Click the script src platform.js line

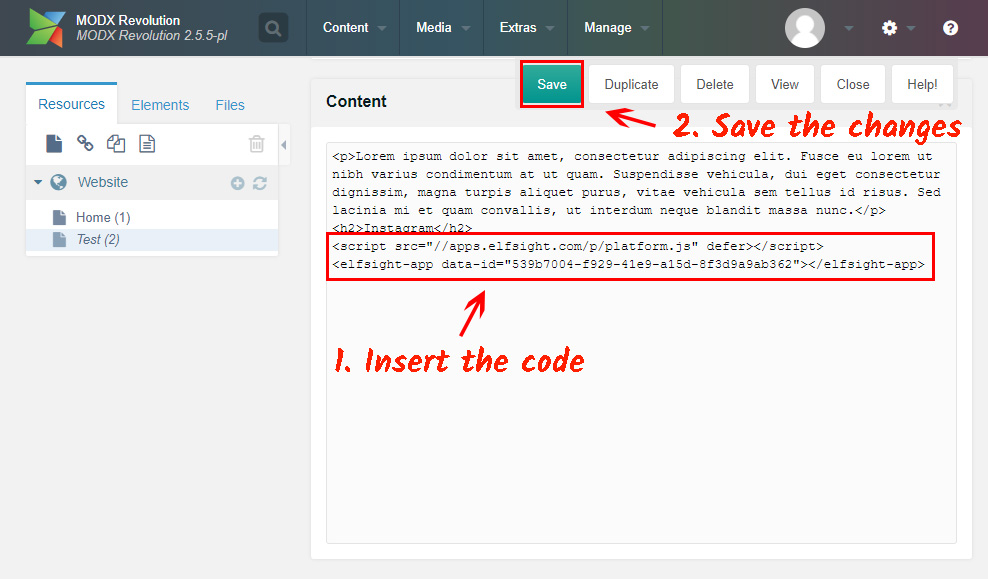(x=578, y=246)
